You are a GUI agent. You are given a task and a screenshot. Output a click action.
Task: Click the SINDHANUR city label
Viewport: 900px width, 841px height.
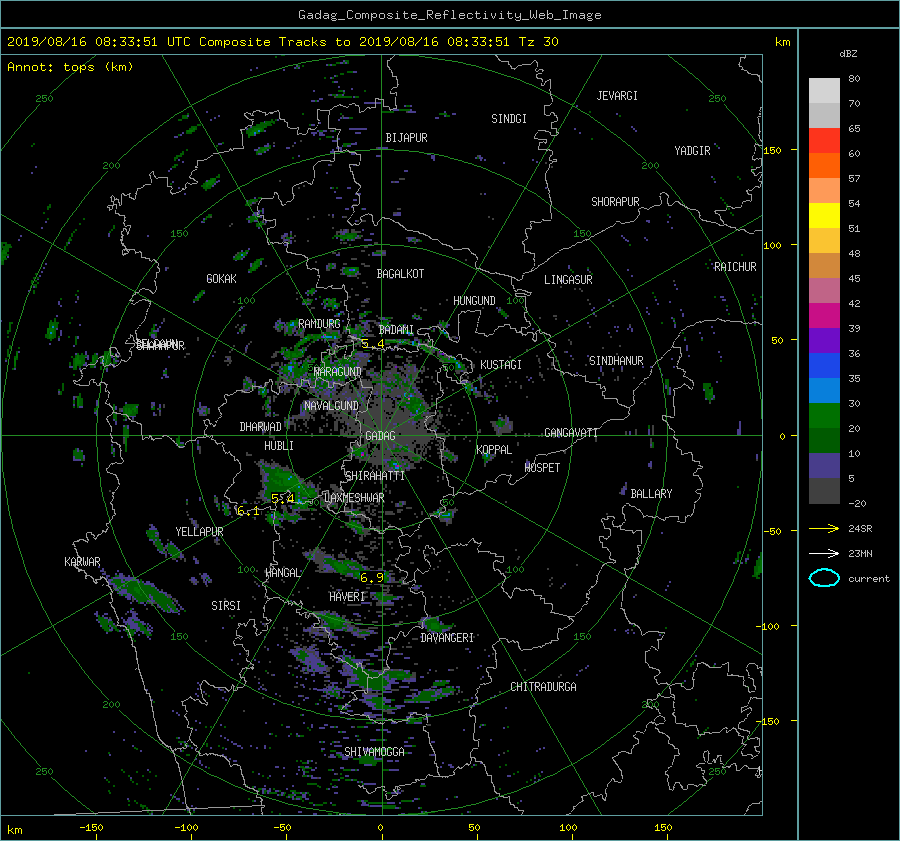pos(616,361)
